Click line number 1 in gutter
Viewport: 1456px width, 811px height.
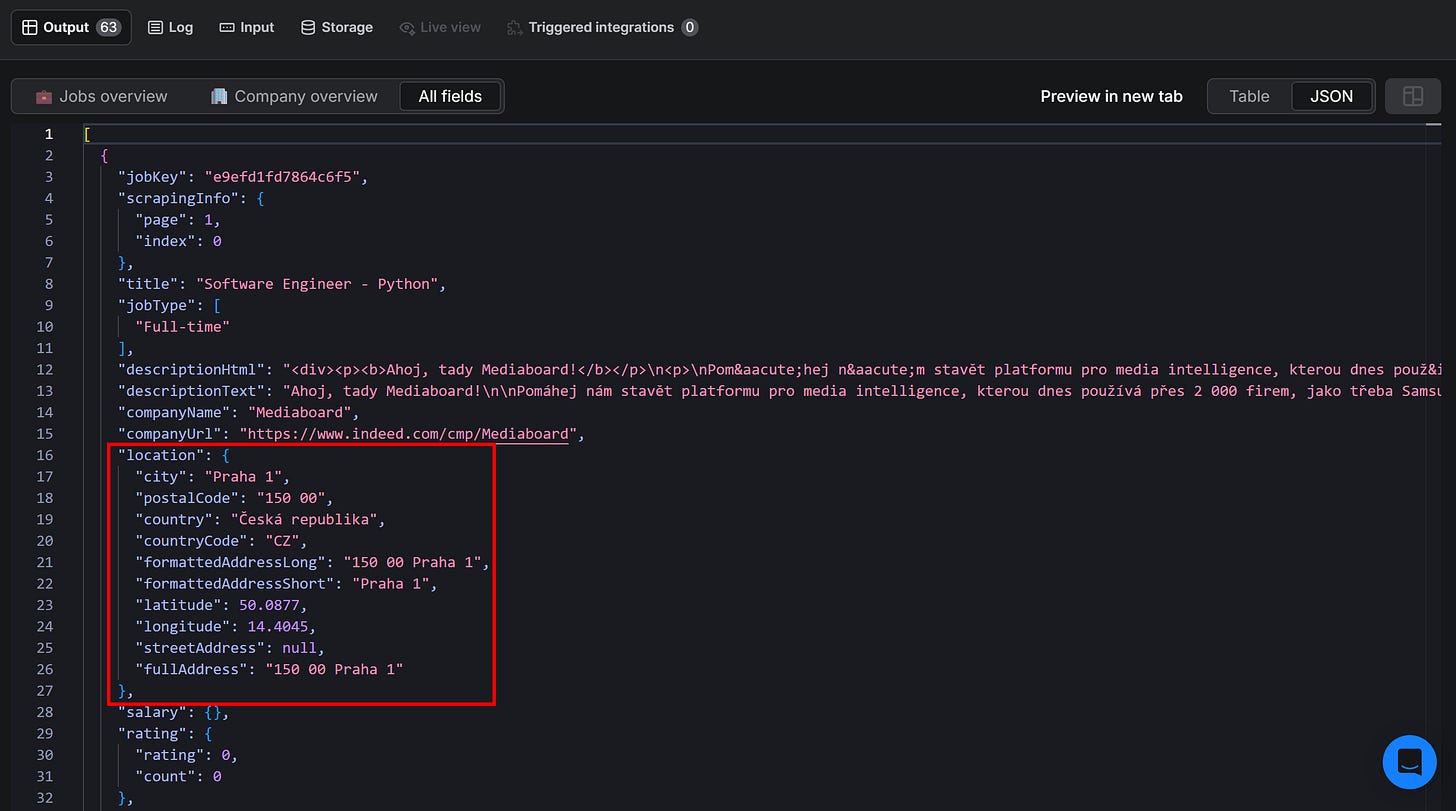[x=49, y=134]
